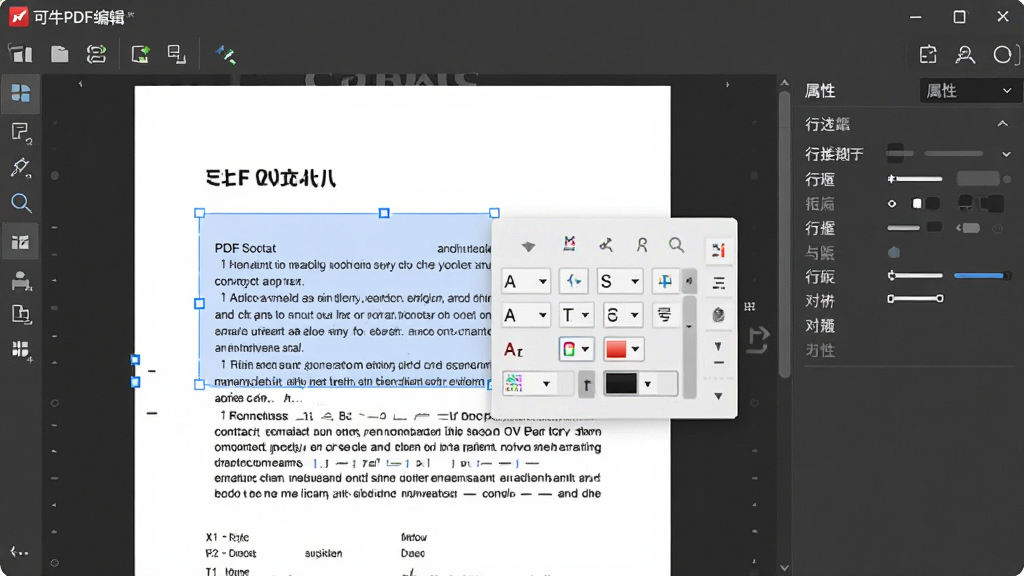Click the share box icon at top right
Image resolution: width=1024 pixels, height=576 pixels.
pos(928,55)
